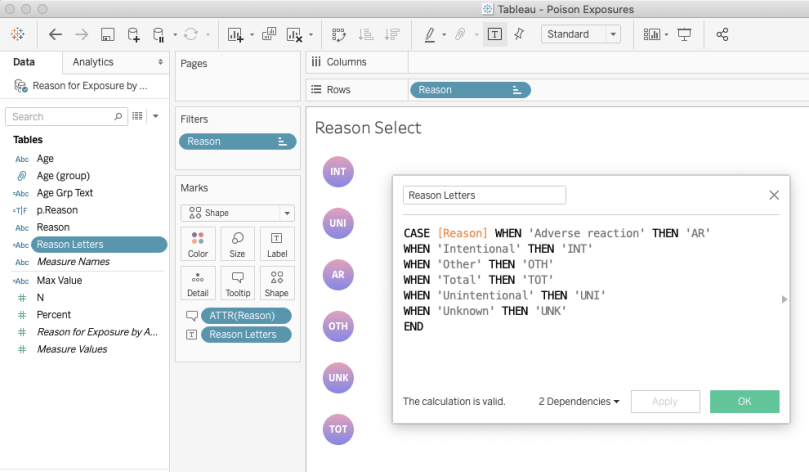Open the Color marks card
The height and width of the screenshot is (472, 809).
tap(198, 245)
